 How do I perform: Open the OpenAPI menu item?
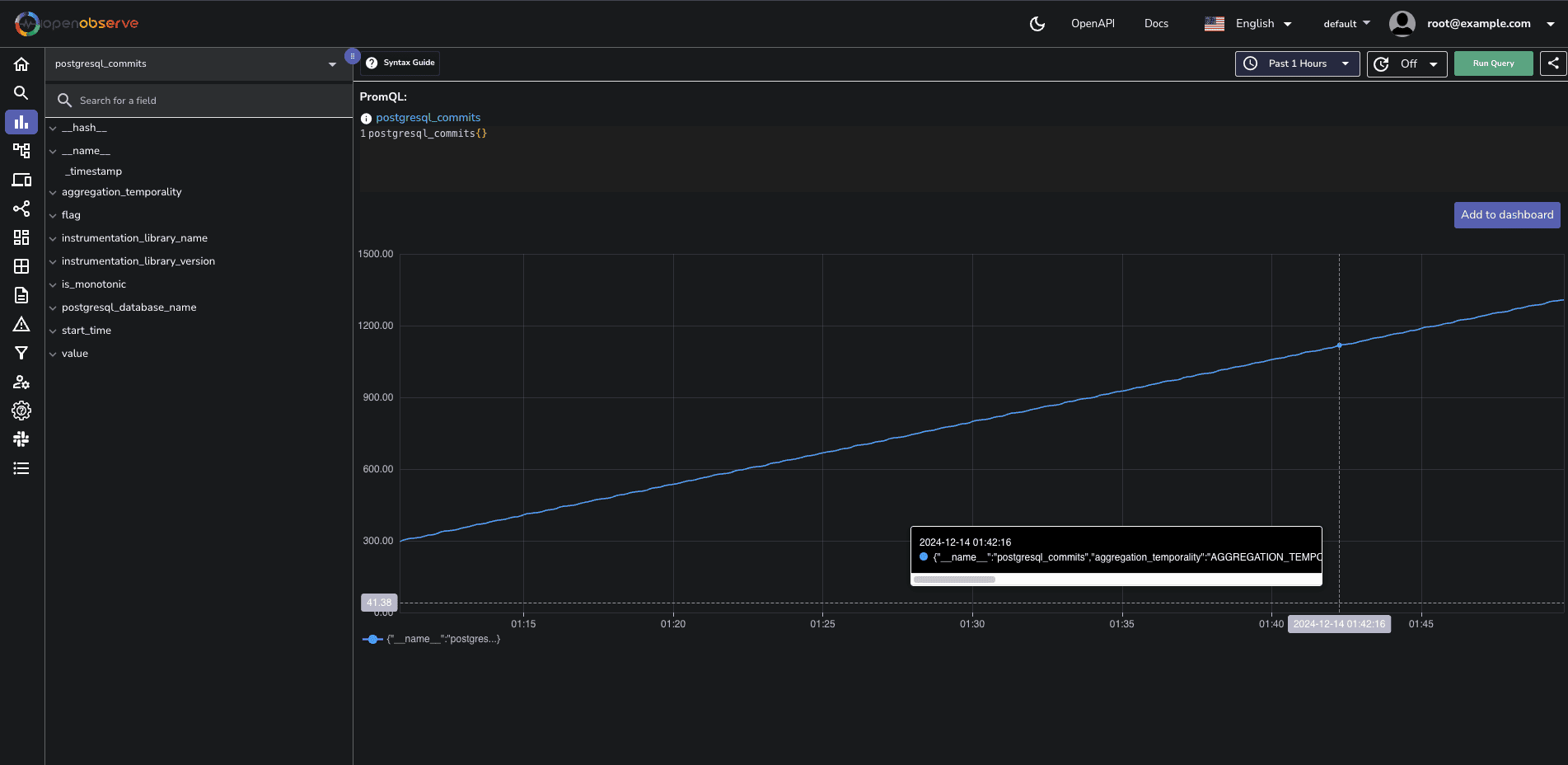click(x=1093, y=24)
